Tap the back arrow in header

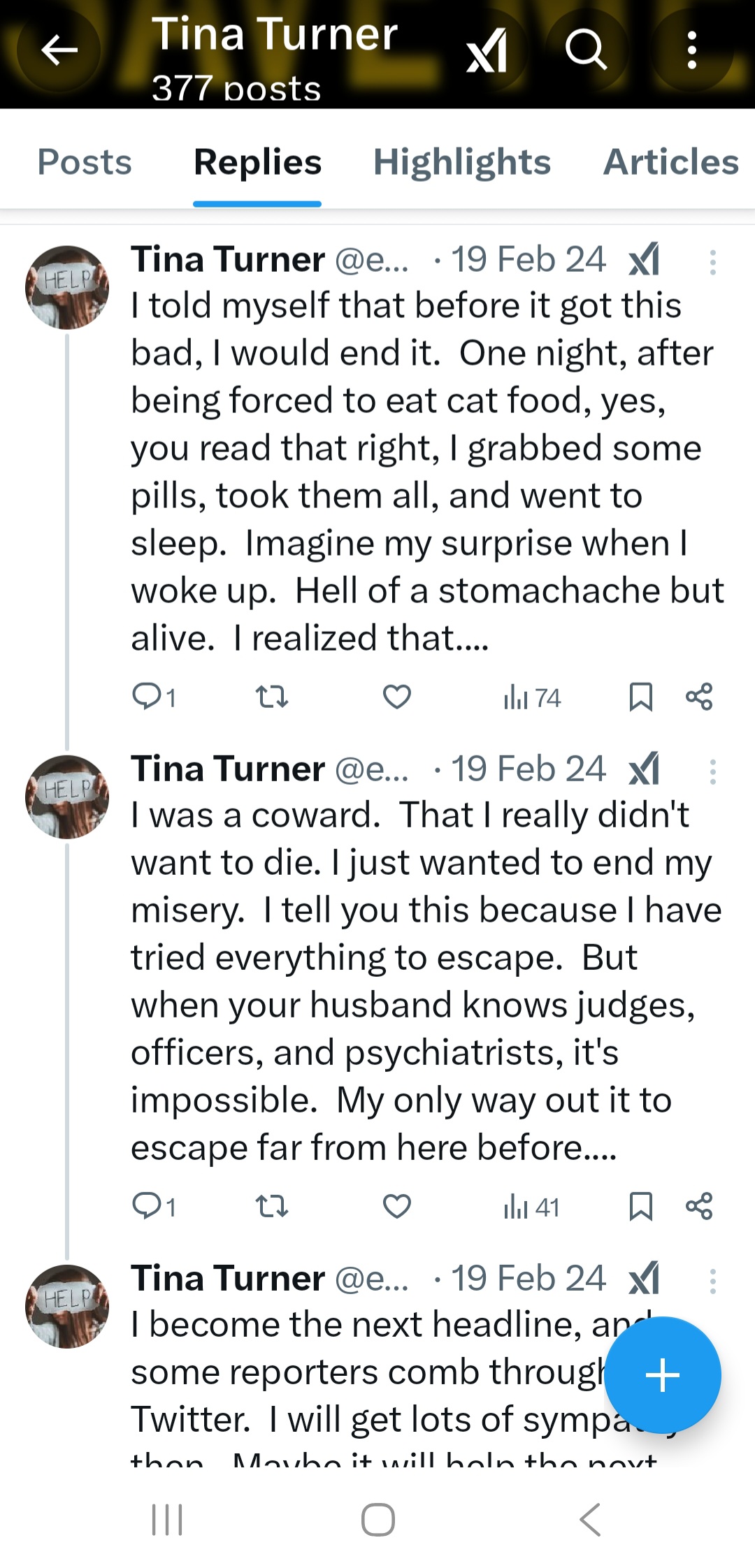[x=59, y=50]
